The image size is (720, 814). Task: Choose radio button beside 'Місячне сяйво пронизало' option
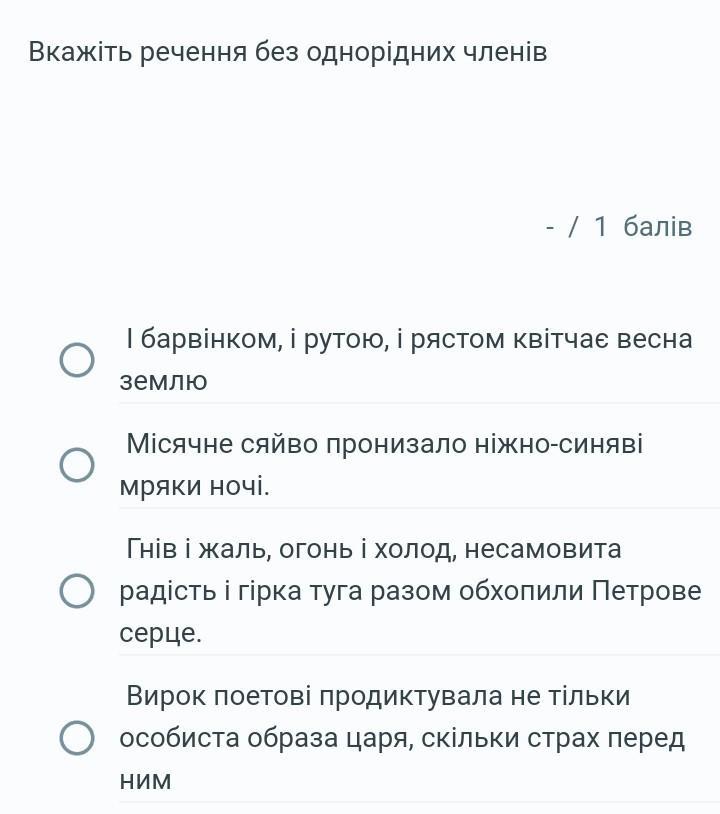click(77, 465)
